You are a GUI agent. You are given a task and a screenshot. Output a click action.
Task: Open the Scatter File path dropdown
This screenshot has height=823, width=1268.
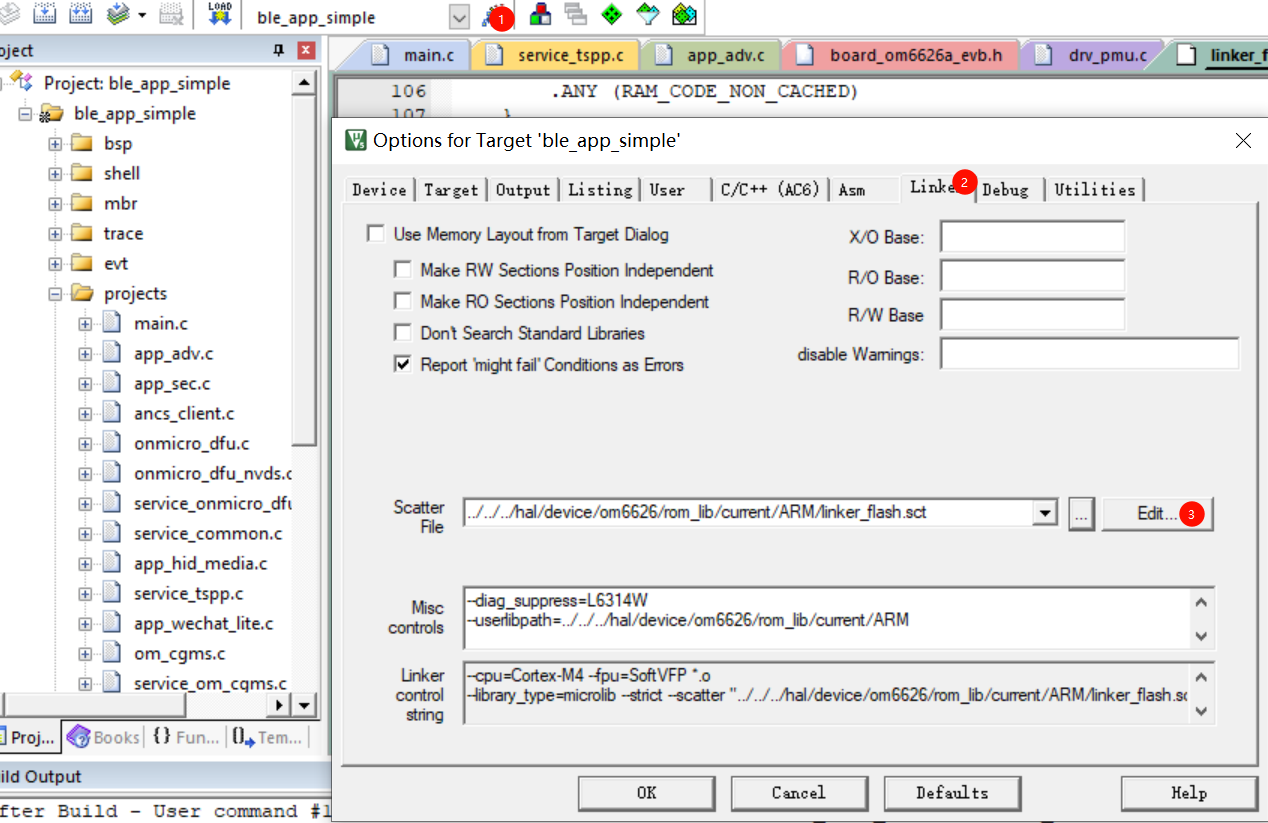pyautogui.click(x=1045, y=513)
